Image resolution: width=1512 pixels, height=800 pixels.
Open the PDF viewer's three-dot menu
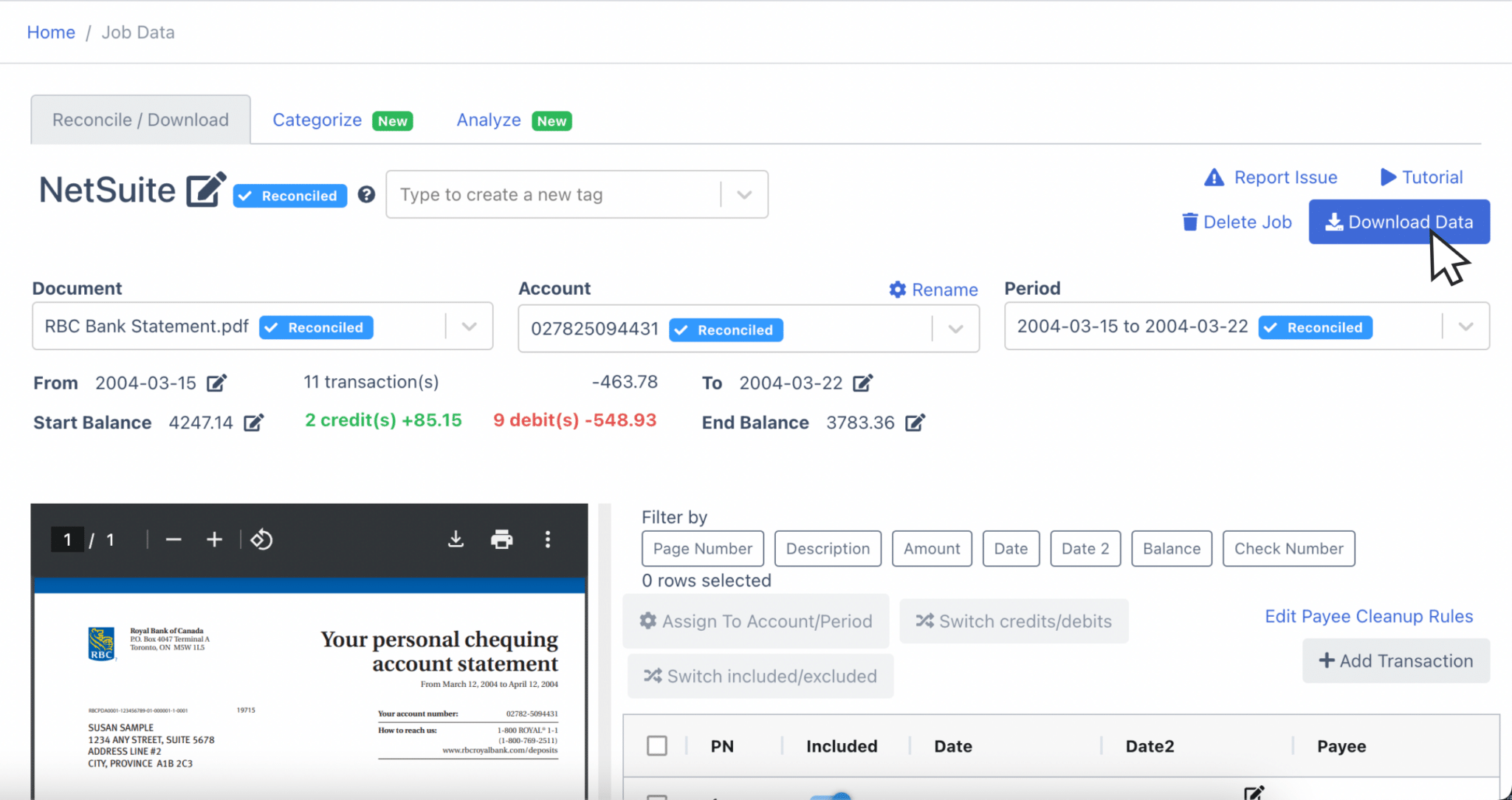(548, 539)
